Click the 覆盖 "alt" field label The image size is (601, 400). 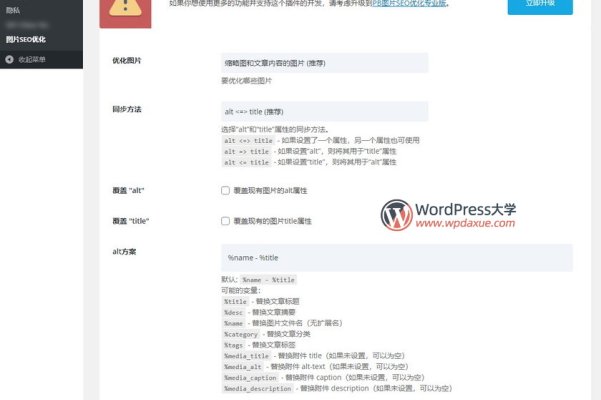tap(128, 190)
